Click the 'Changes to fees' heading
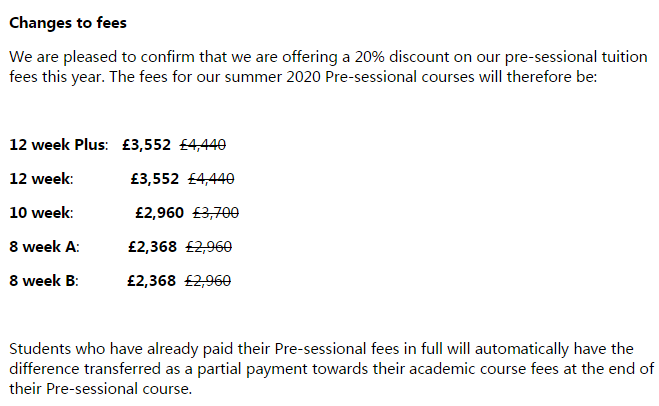659x406 pixels. point(68,23)
